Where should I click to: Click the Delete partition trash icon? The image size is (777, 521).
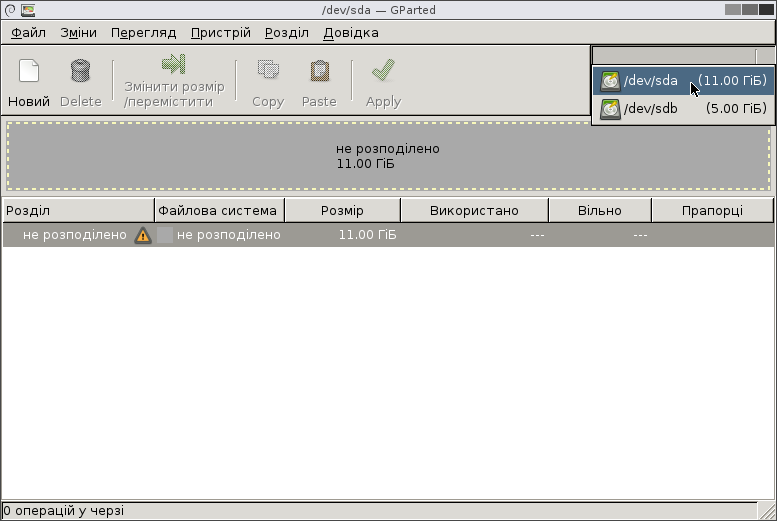tap(80, 71)
